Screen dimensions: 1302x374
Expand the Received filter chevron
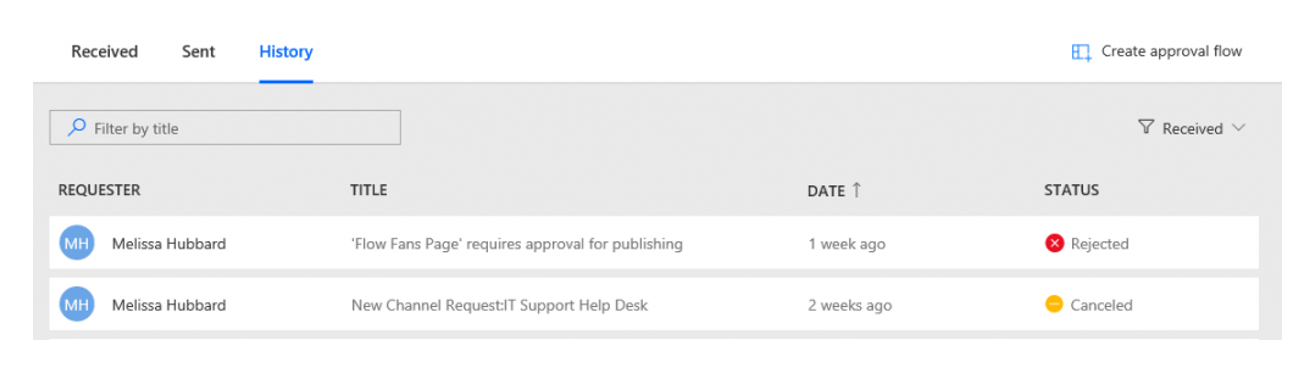tap(1239, 128)
